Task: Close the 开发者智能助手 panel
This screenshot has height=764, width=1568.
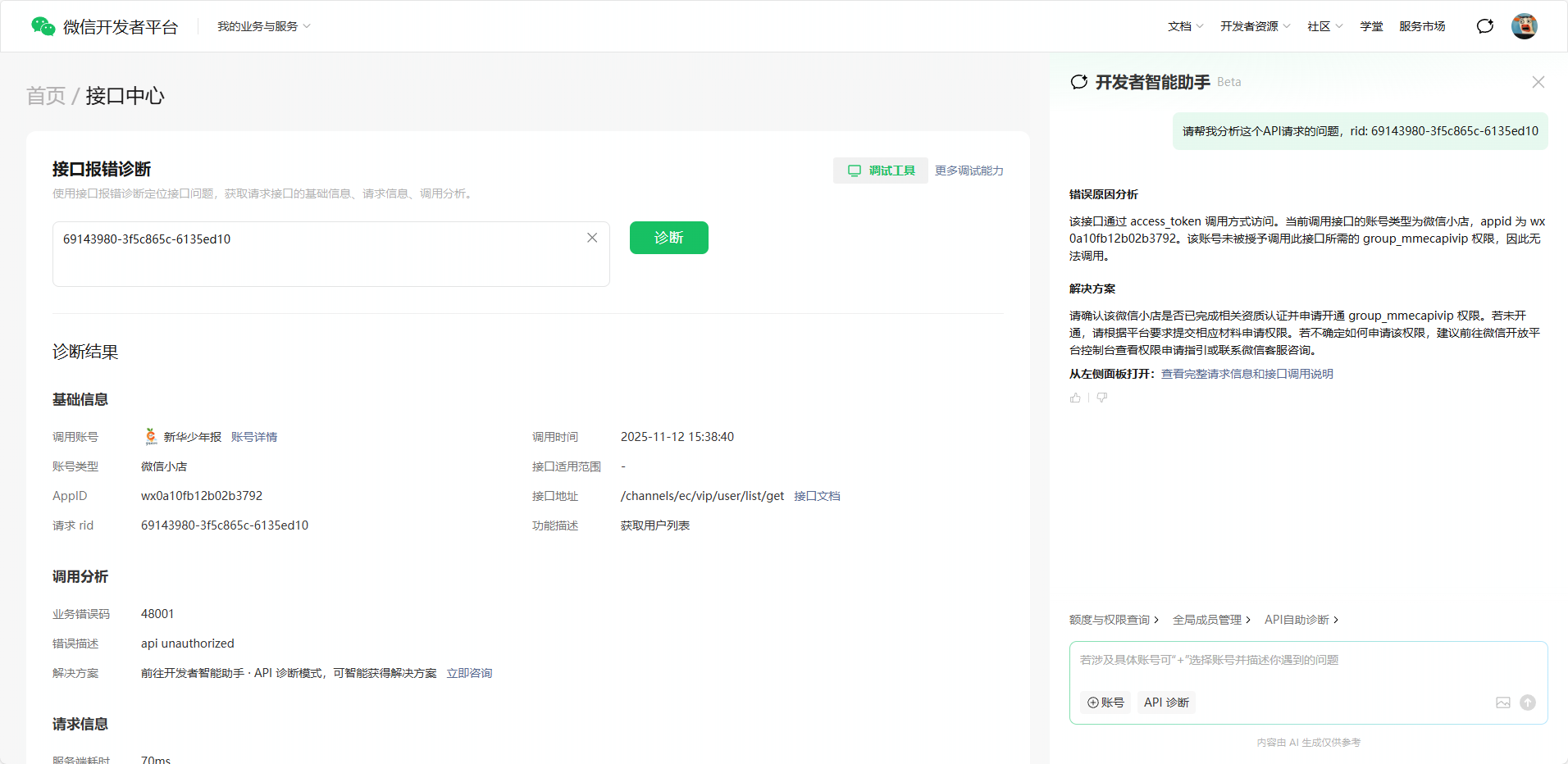Action: [1538, 82]
